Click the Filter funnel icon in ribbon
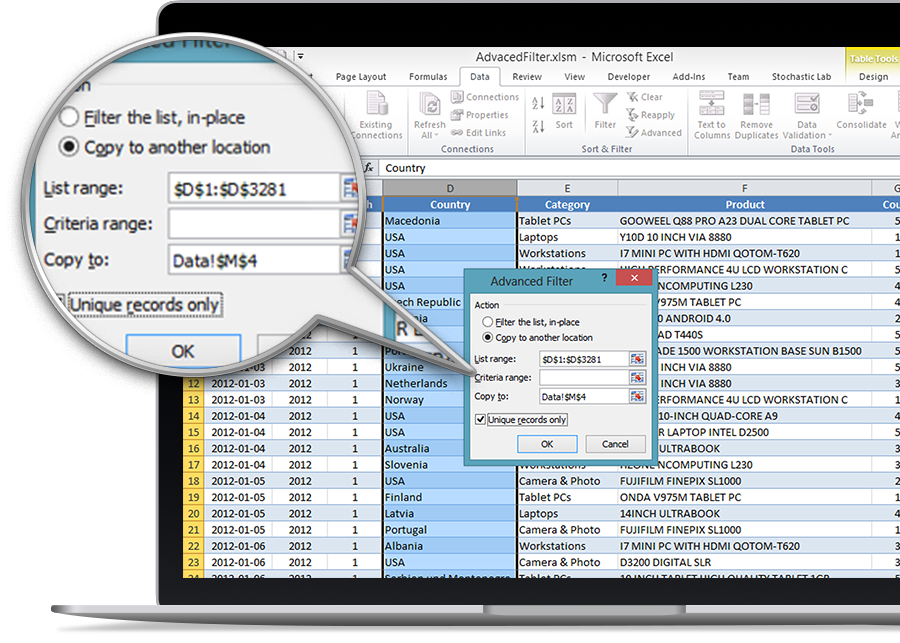 [605, 105]
